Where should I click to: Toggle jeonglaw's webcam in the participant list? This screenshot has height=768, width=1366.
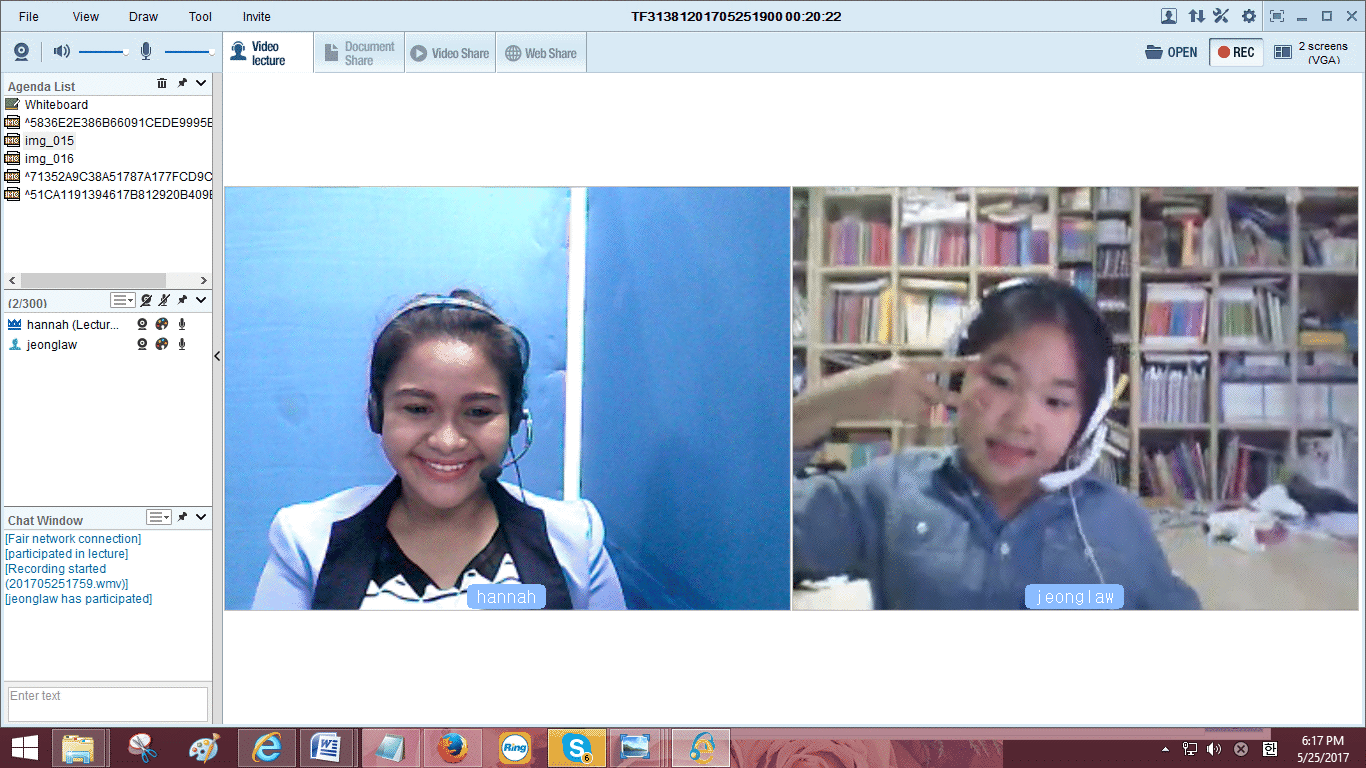click(143, 344)
